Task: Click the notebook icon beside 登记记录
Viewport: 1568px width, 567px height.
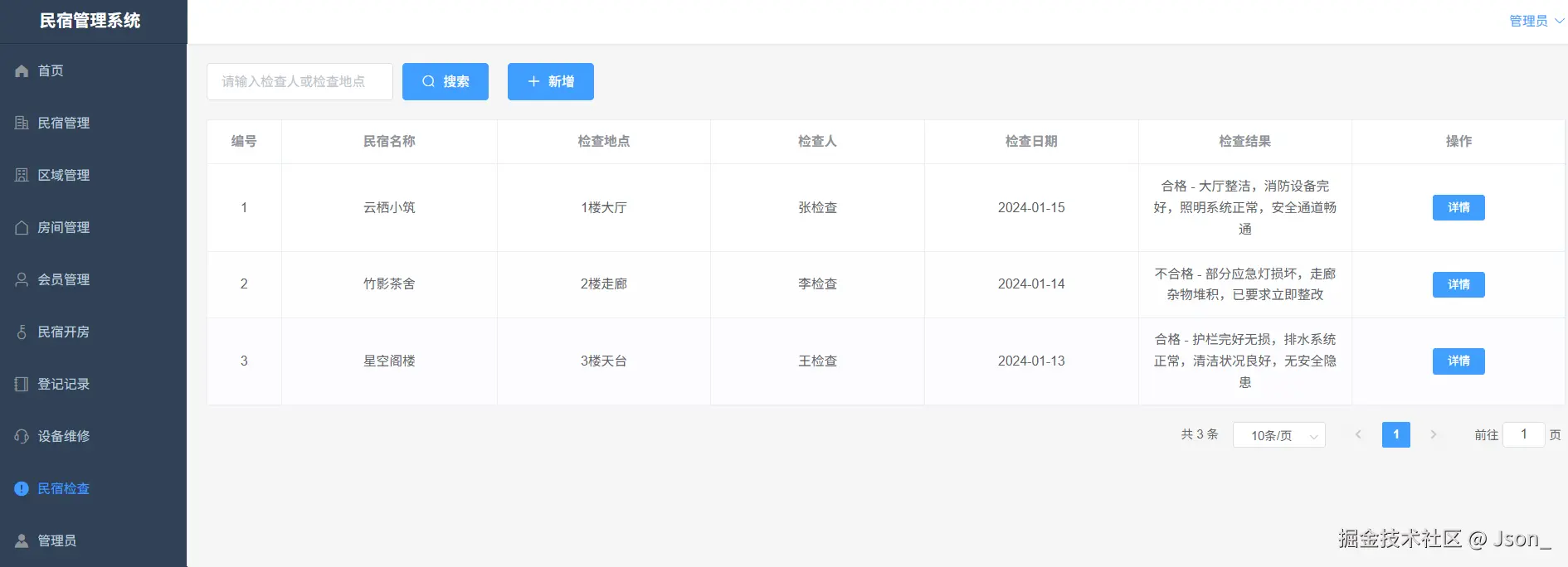Action: tap(22, 384)
